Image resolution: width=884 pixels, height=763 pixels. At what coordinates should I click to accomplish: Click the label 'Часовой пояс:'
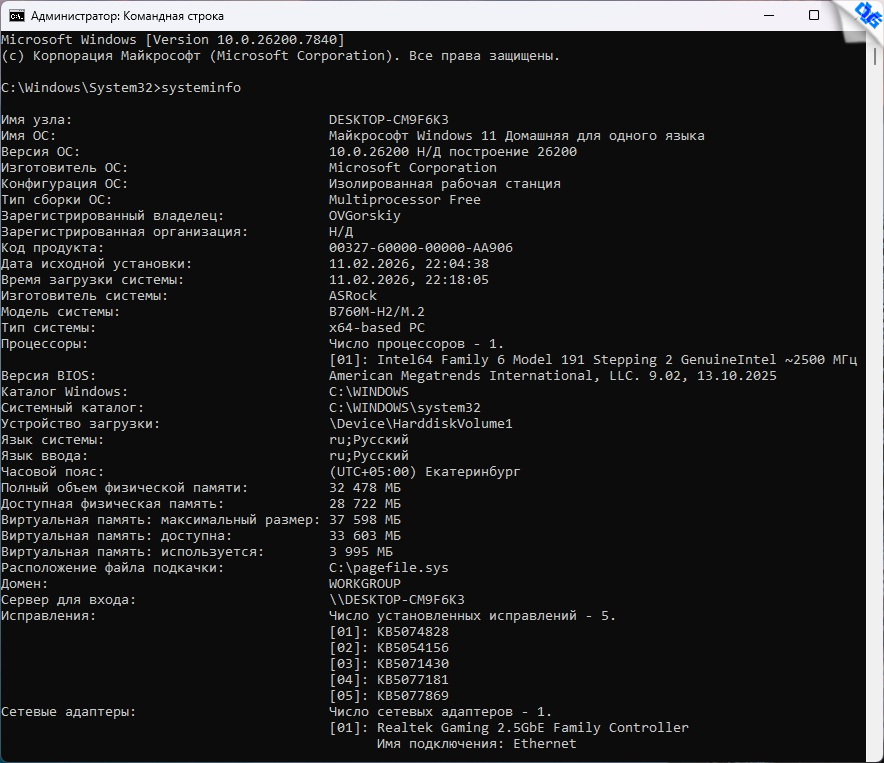pos(52,471)
